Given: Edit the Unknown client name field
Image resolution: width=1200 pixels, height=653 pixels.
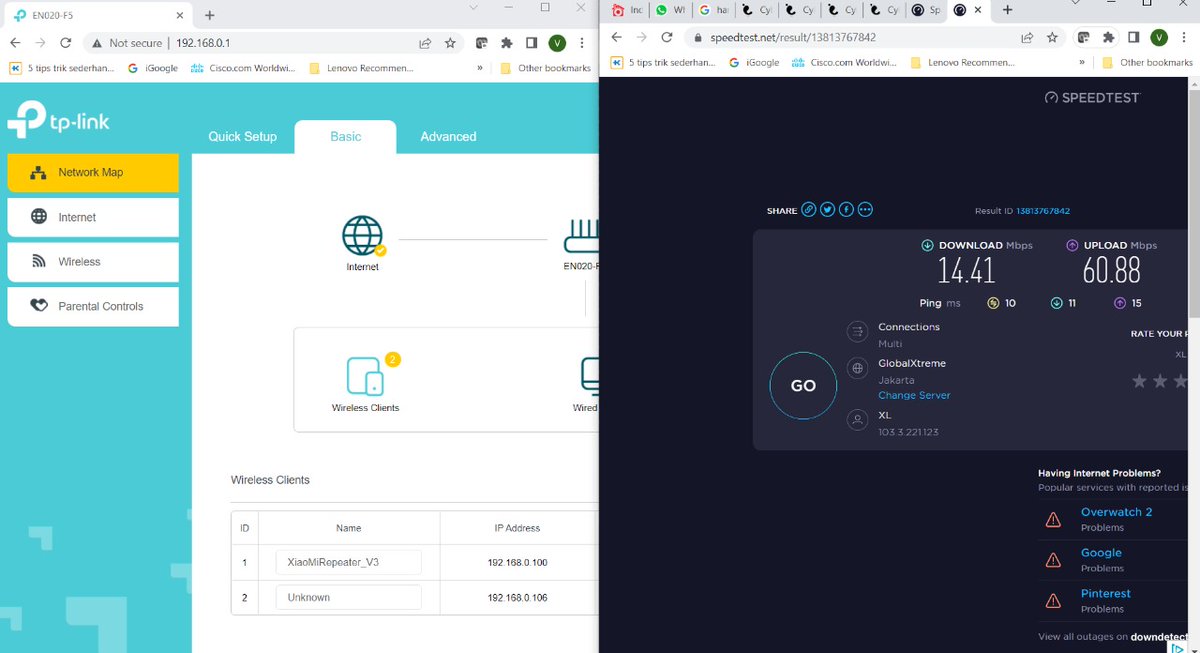Looking at the screenshot, I should (x=349, y=597).
